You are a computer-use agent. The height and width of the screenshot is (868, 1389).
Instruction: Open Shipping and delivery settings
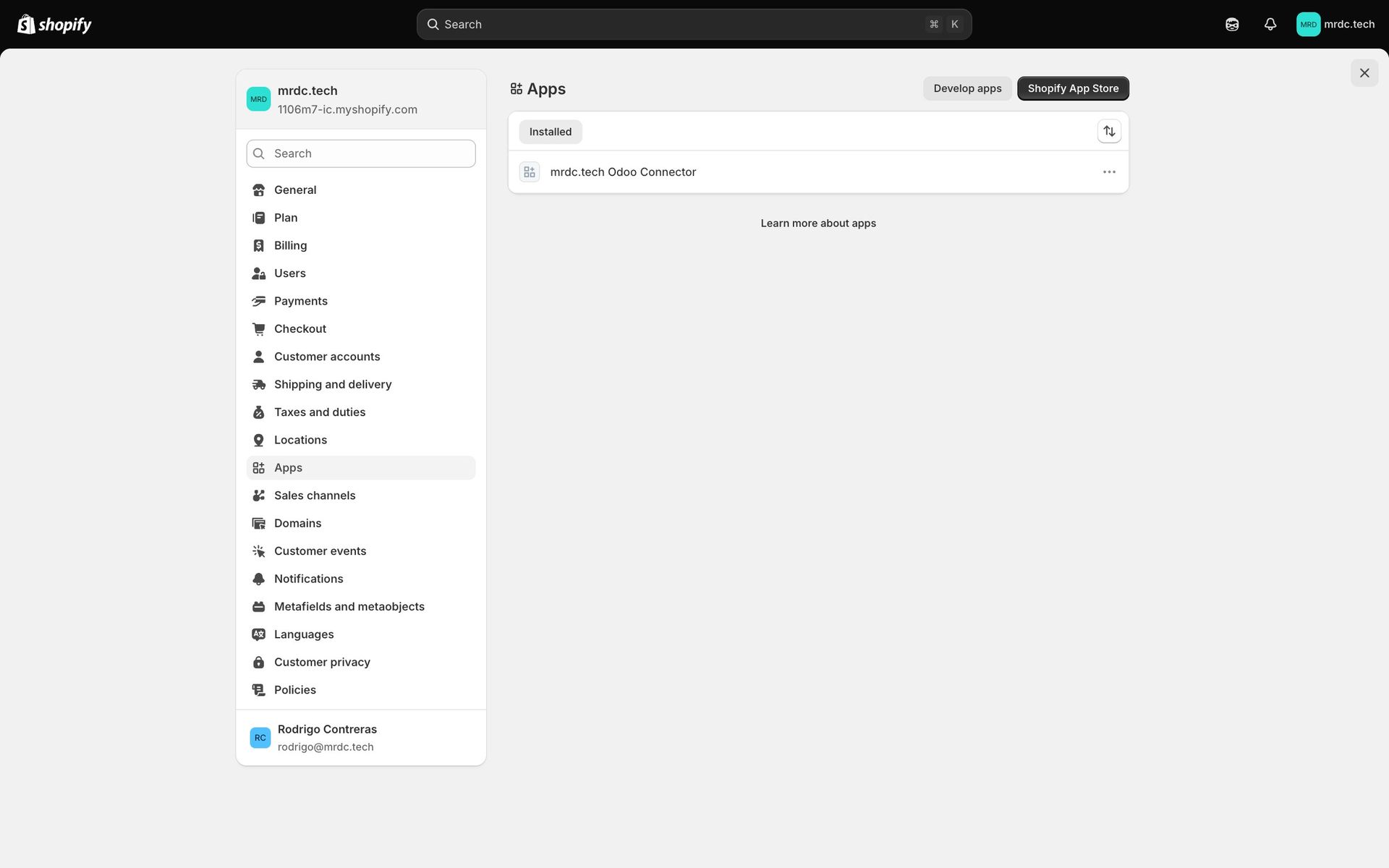click(x=361, y=385)
